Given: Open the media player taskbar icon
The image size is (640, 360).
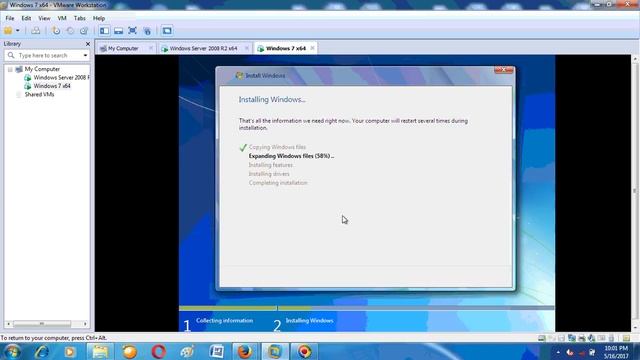Looking at the screenshot, I should 70,352.
